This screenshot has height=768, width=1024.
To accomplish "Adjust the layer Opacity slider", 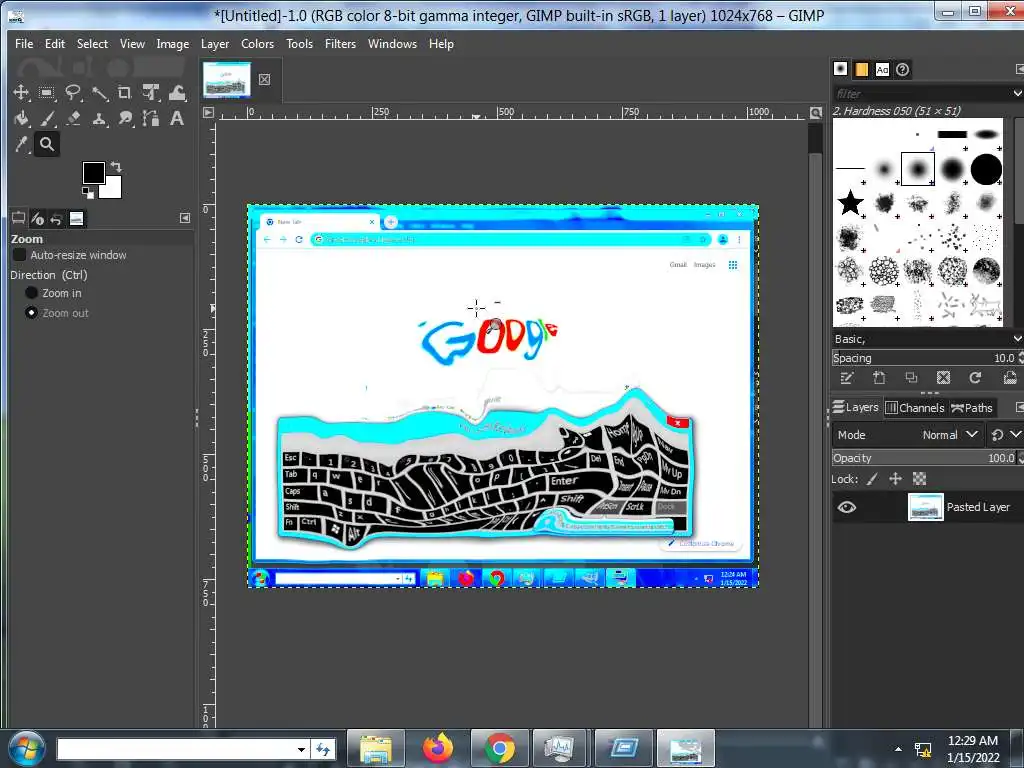I will 924,458.
